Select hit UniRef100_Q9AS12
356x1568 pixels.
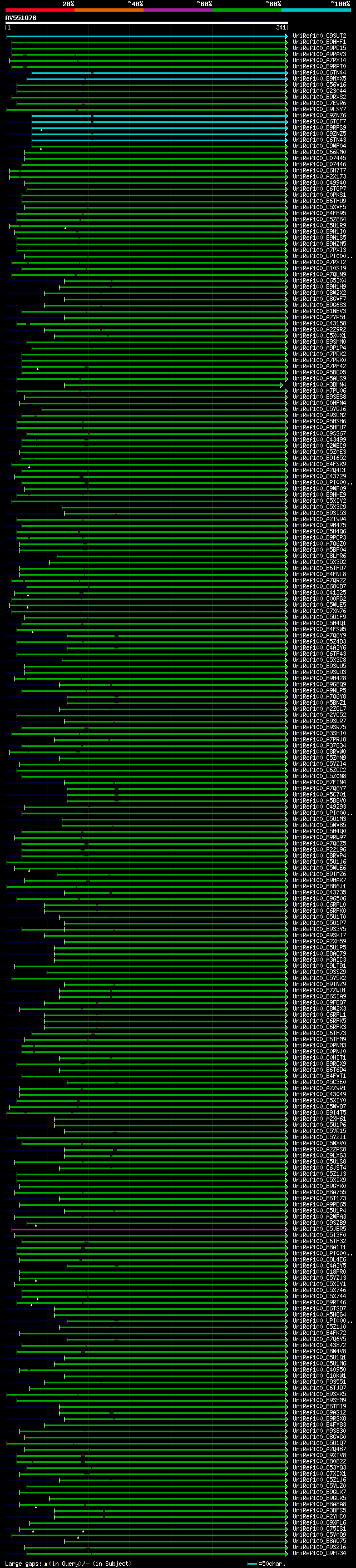(319, 1412)
